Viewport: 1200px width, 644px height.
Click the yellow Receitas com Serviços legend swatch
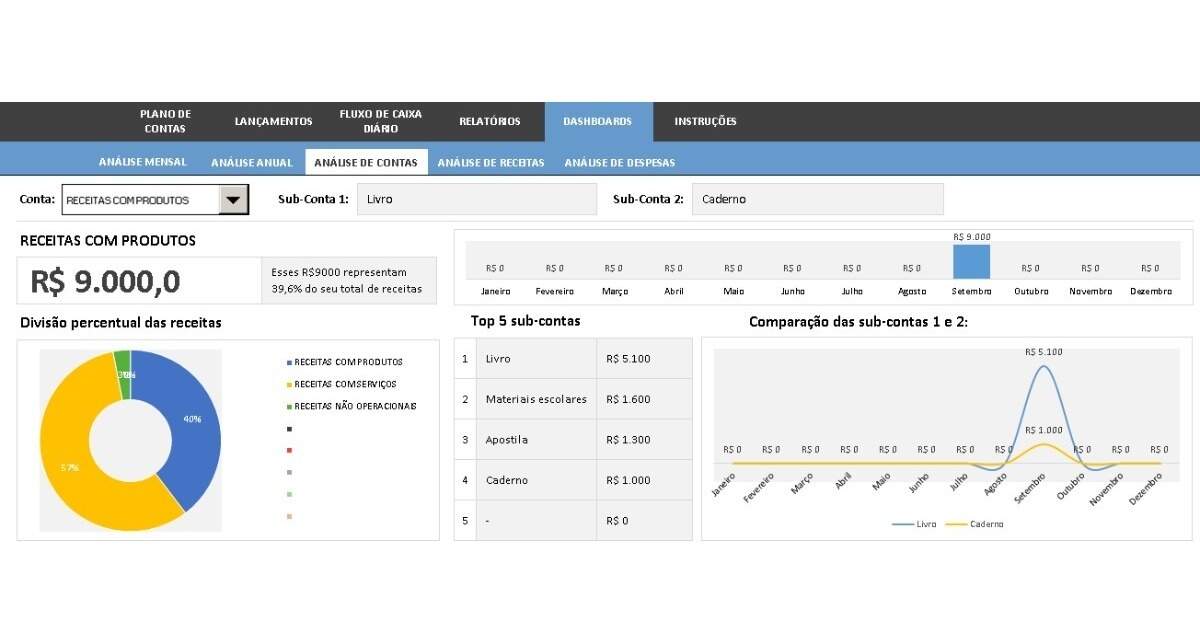point(289,384)
